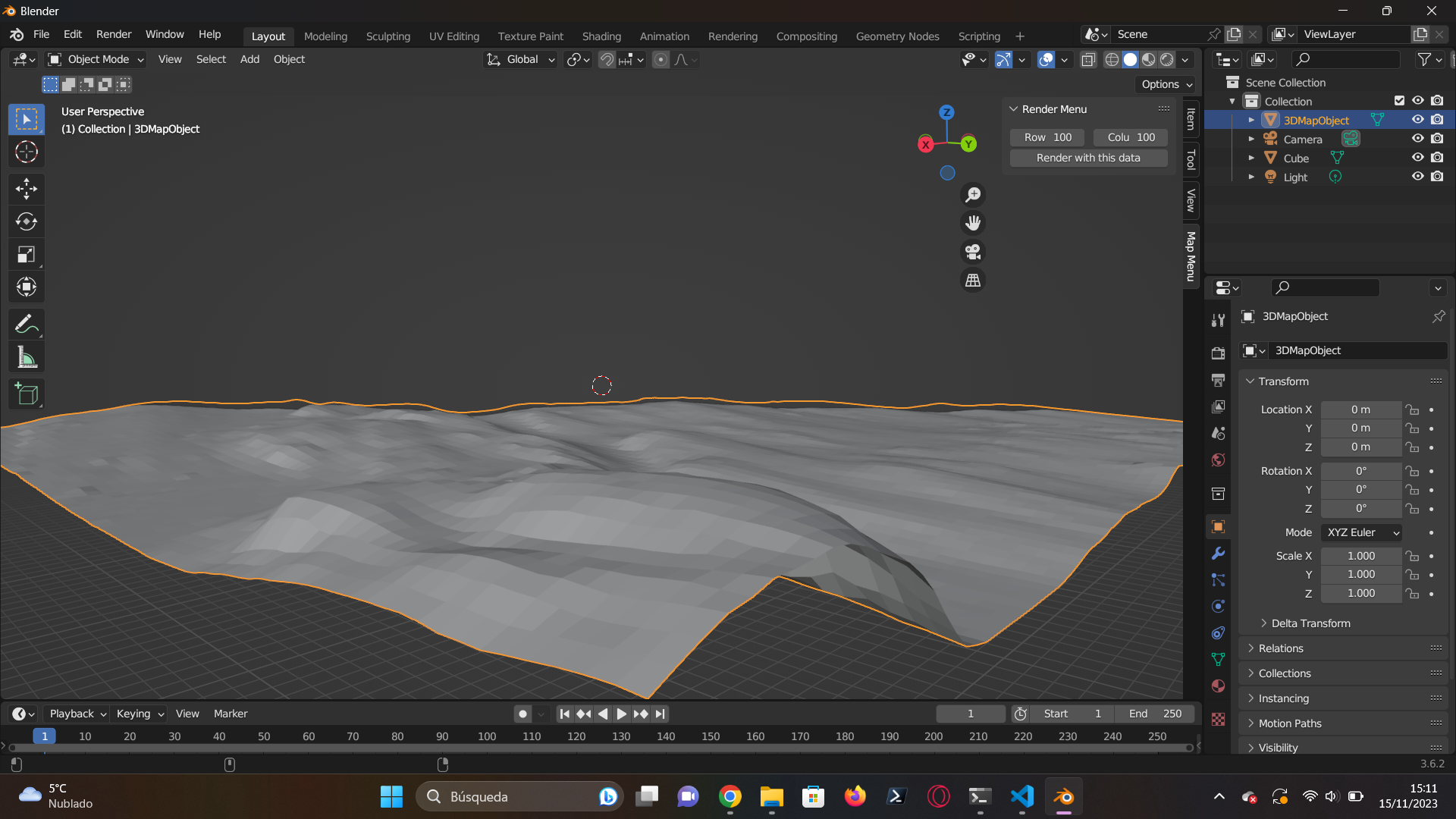
Task: Click the Marker menu in timeline
Action: (x=231, y=714)
